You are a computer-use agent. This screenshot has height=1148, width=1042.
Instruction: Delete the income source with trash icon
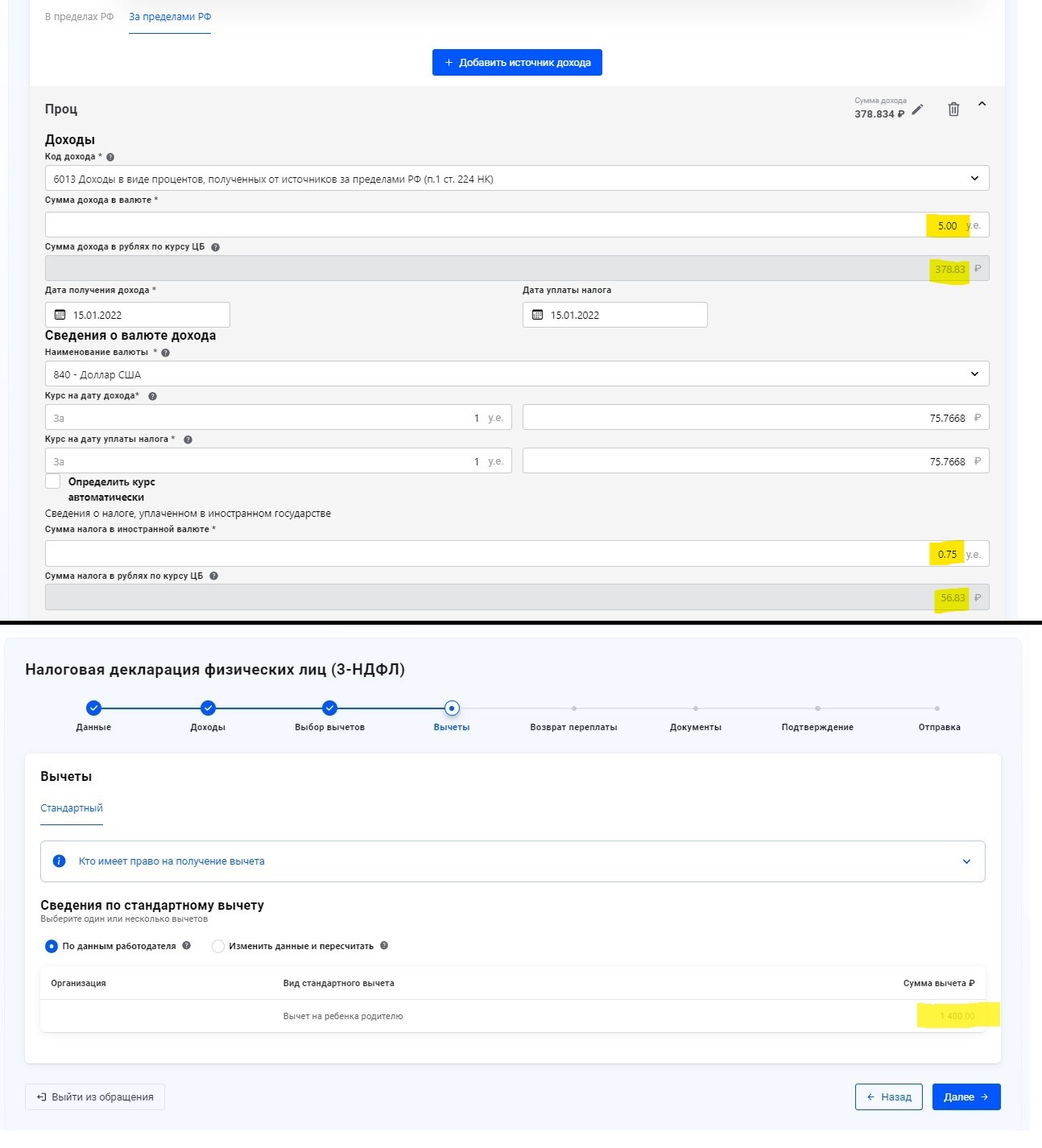coord(953,109)
